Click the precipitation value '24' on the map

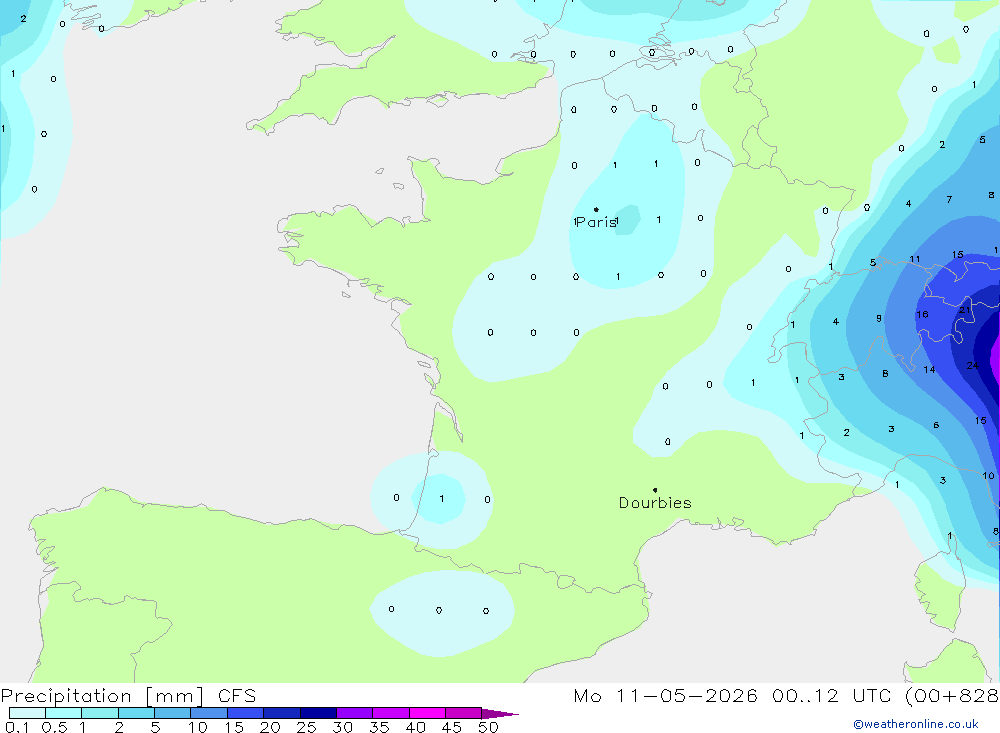tap(972, 366)
